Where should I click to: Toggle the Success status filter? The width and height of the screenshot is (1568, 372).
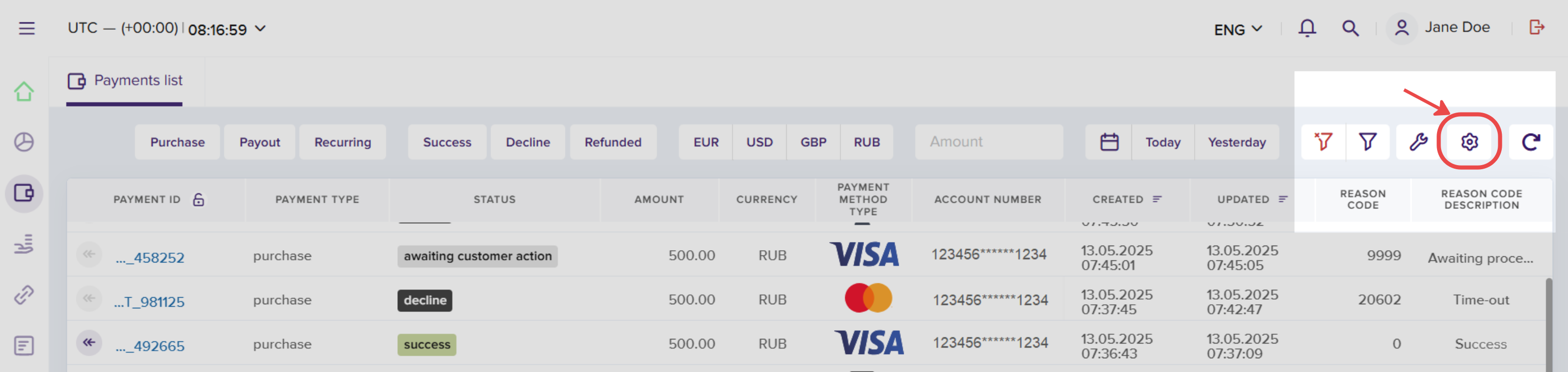[447, 142]
